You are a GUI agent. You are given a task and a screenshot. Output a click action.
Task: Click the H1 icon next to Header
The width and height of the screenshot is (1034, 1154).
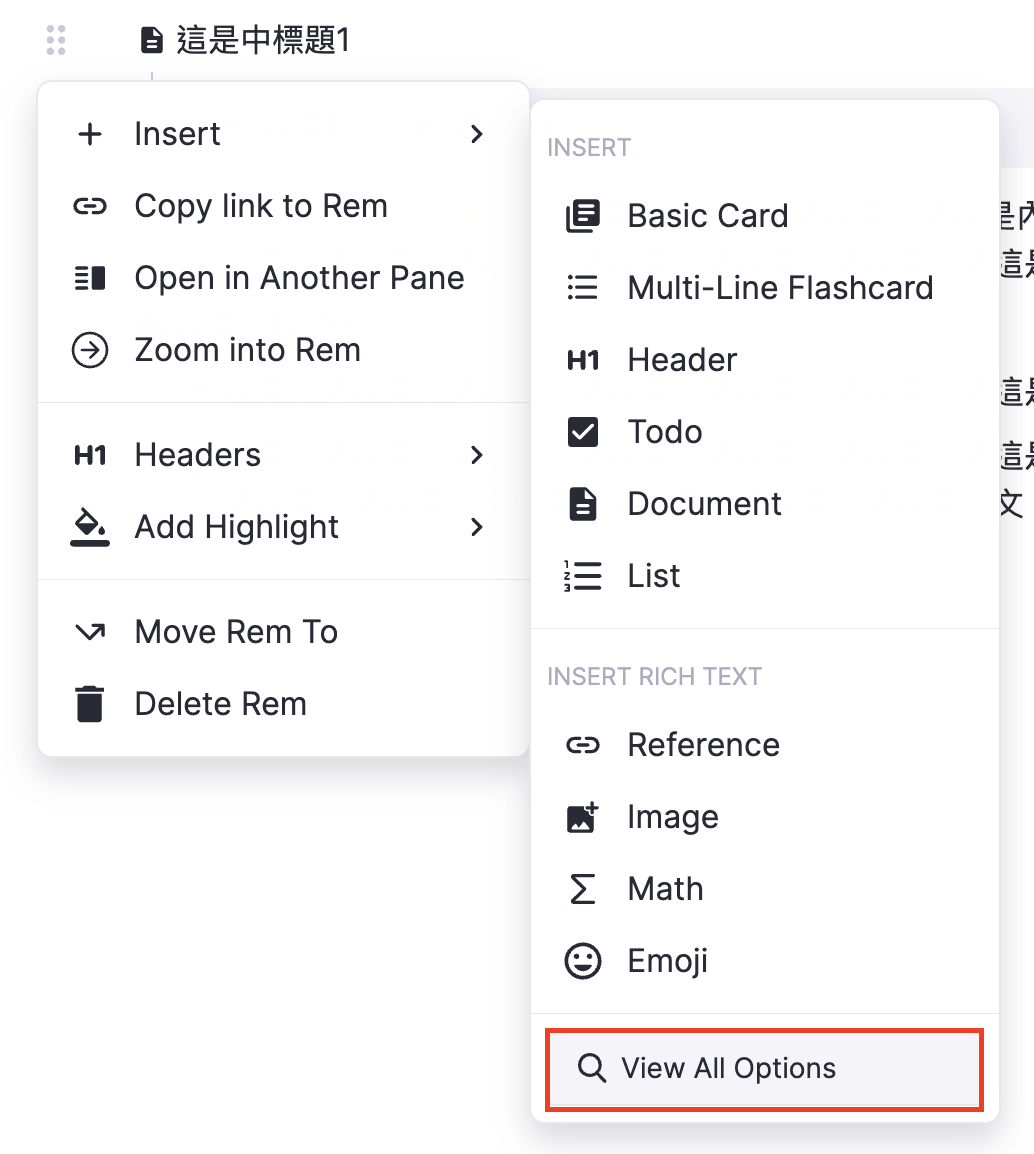(x=583, y=360)
